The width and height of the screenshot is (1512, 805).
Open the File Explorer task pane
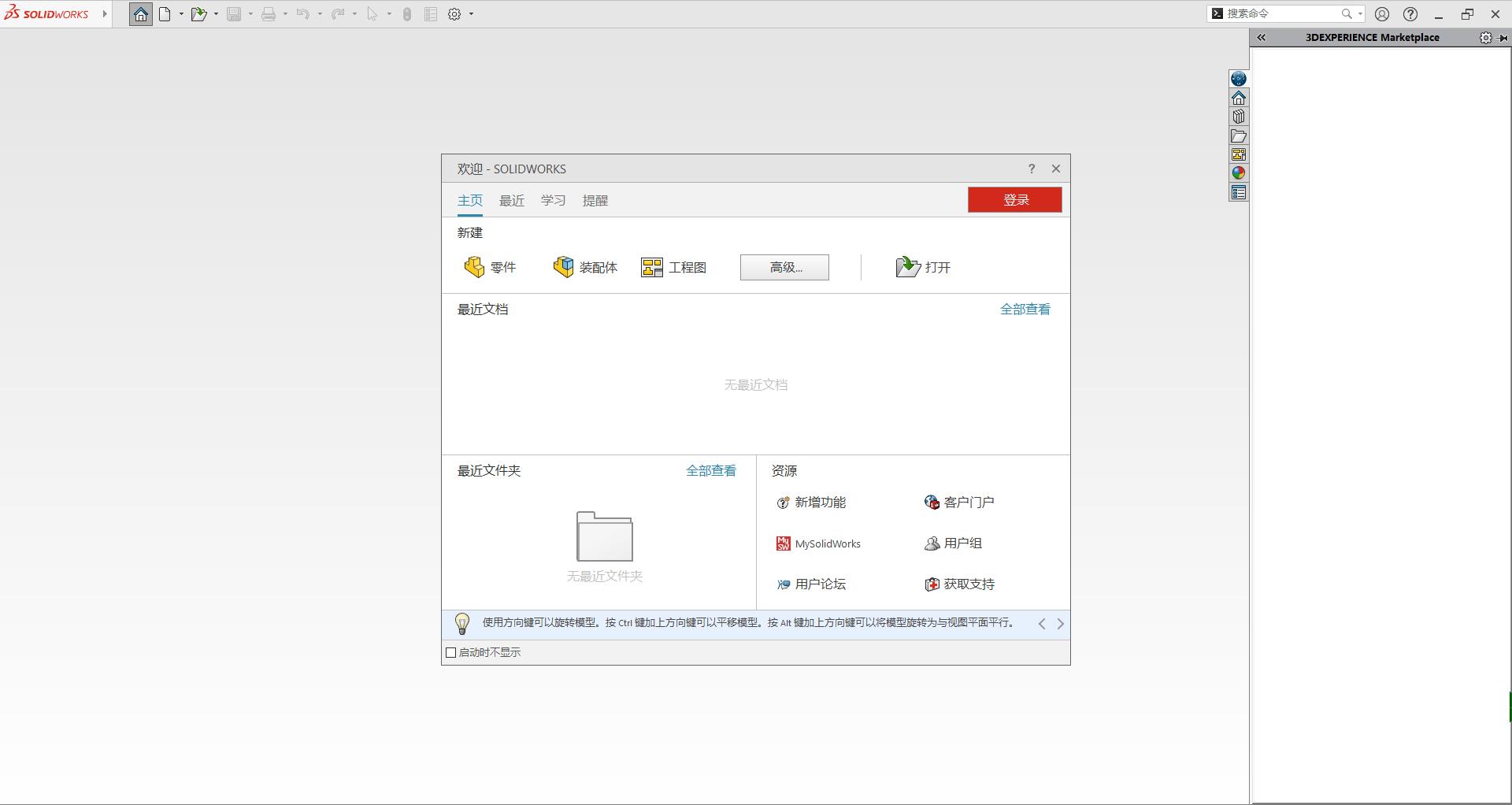[x=1239, y=135]
